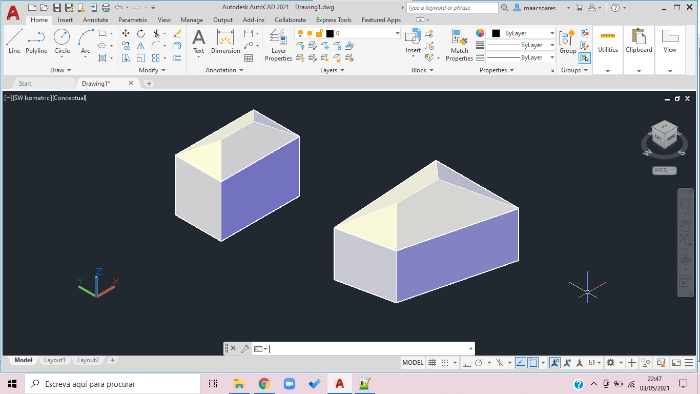Expand the Modify panel

point(152,70)
